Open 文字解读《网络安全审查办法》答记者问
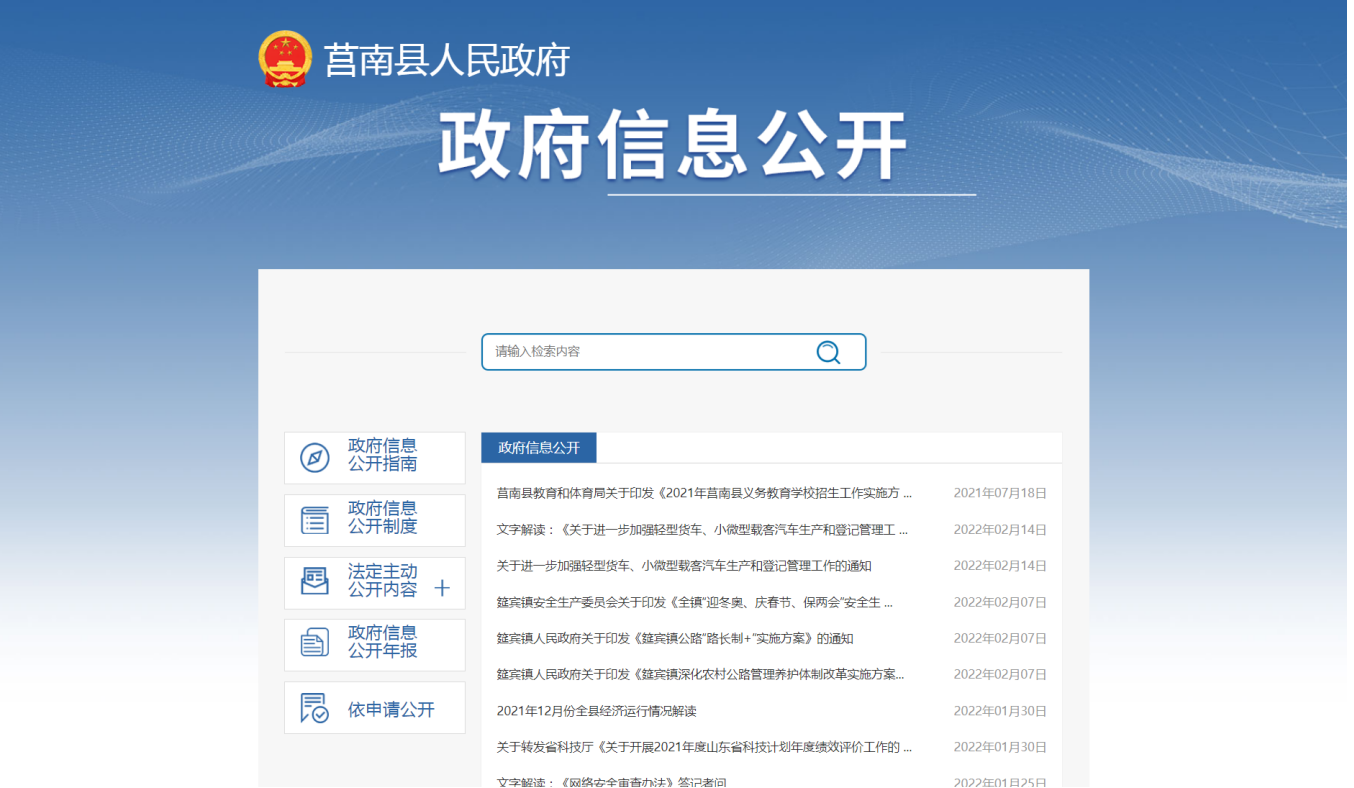Image resolution: width=1354 pixels, height=788 pixels. [x=611, y=781]
